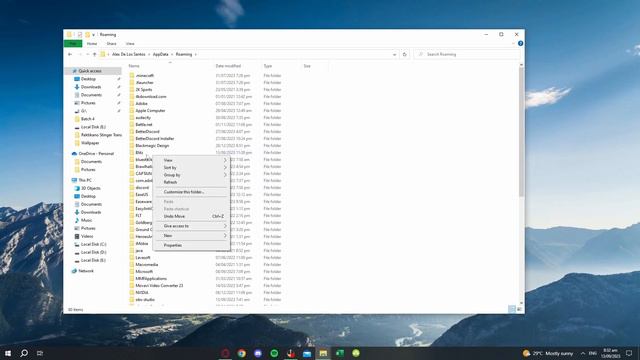640x360 pixels.
Task: Open the File ribbon tab
Action: (x=73, y=44)
